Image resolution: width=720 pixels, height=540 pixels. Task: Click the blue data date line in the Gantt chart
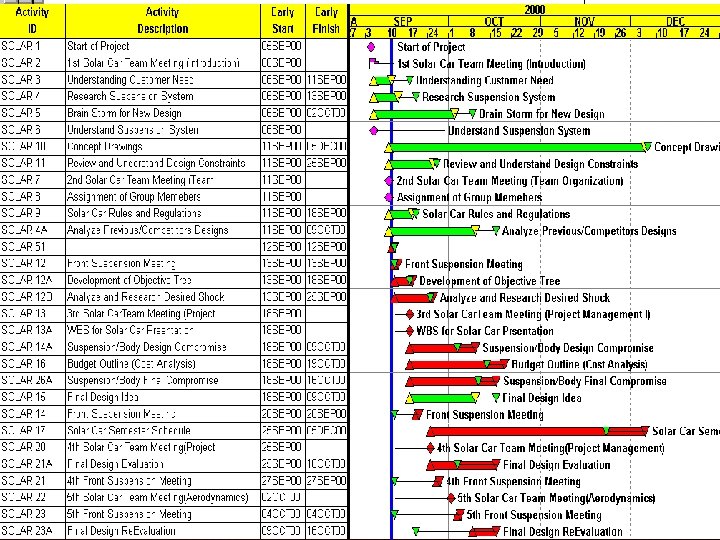391,289
